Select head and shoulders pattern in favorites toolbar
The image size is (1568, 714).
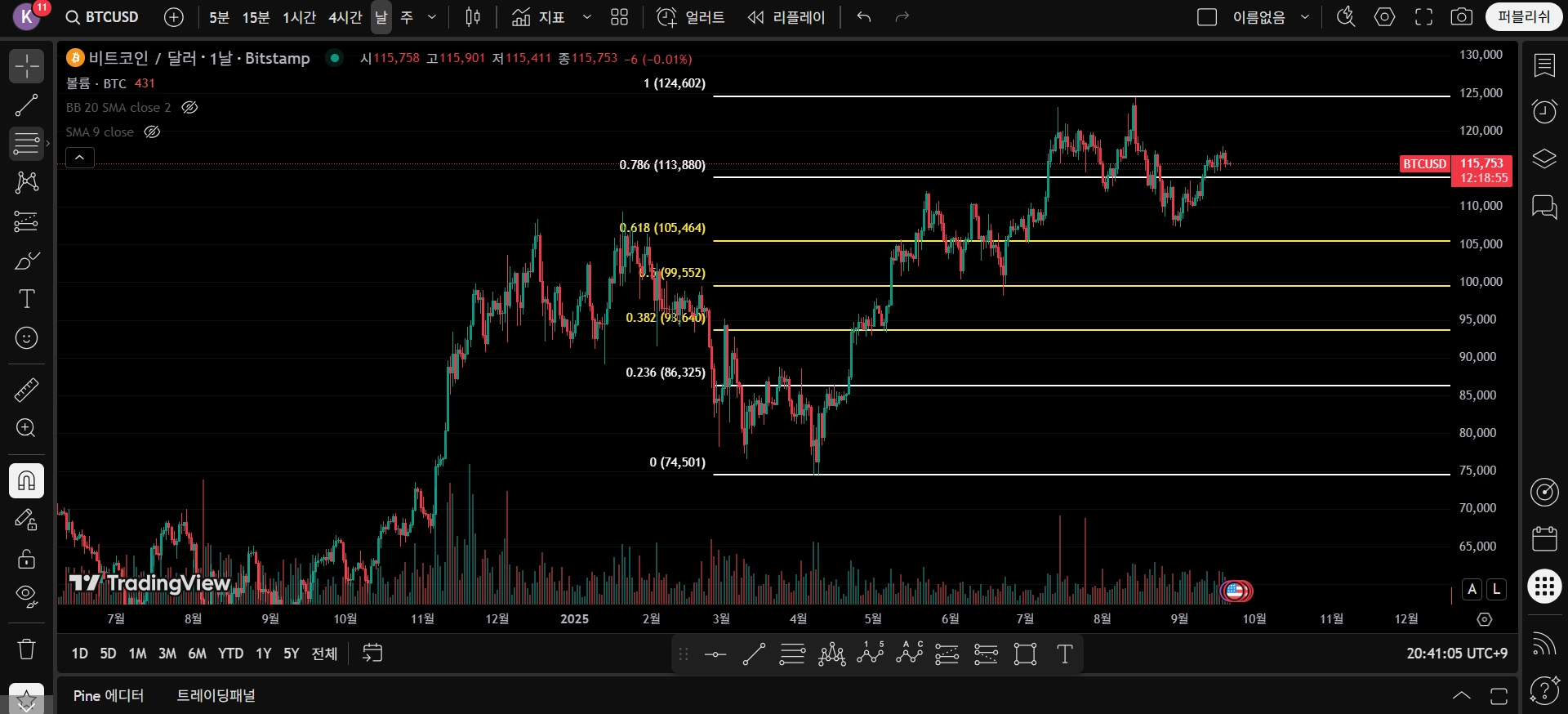click(x=831, y=654)
